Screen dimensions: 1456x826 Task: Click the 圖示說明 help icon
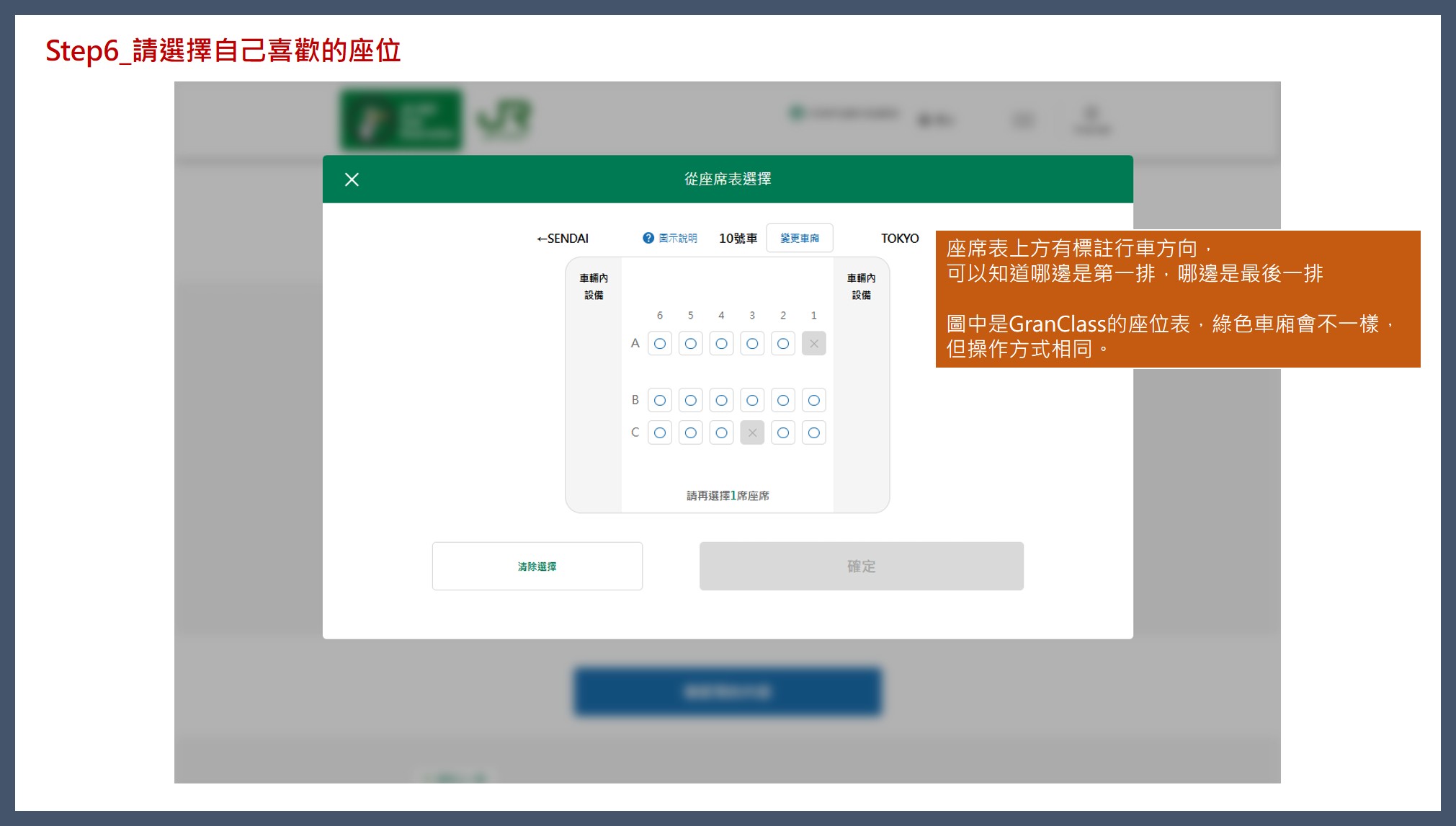[648, 238]
